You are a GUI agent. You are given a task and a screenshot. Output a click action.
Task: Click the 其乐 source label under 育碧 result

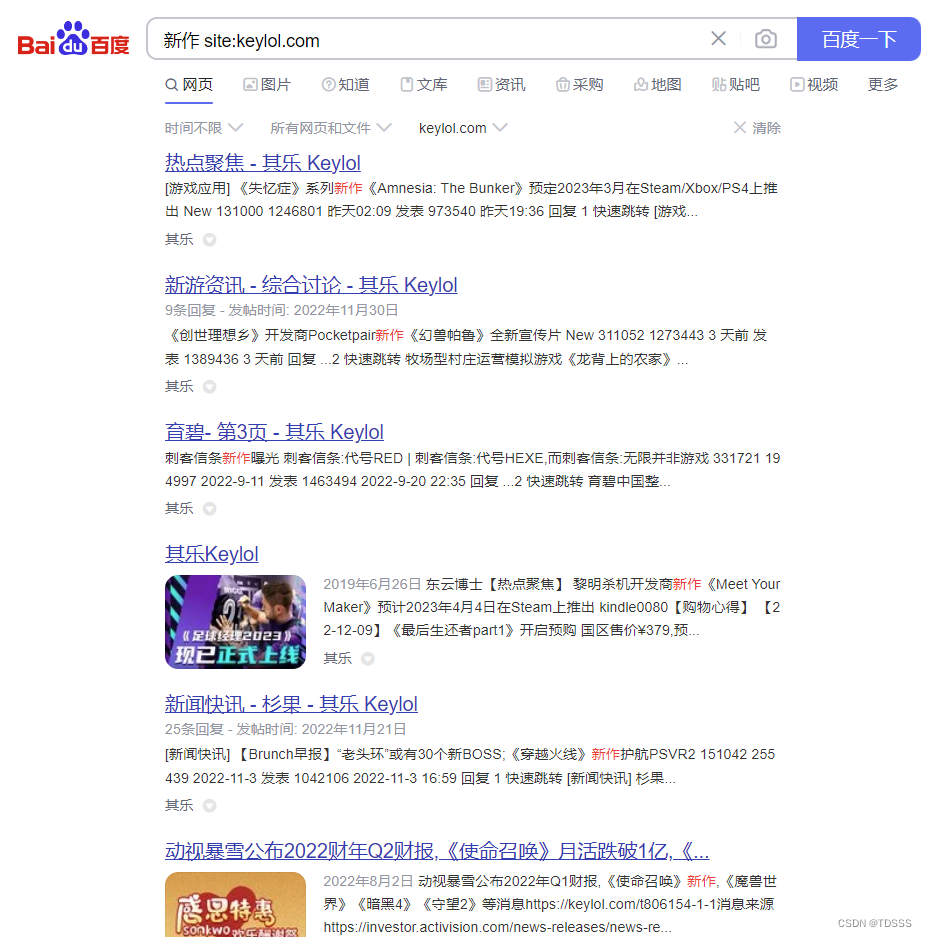point(179,508)
